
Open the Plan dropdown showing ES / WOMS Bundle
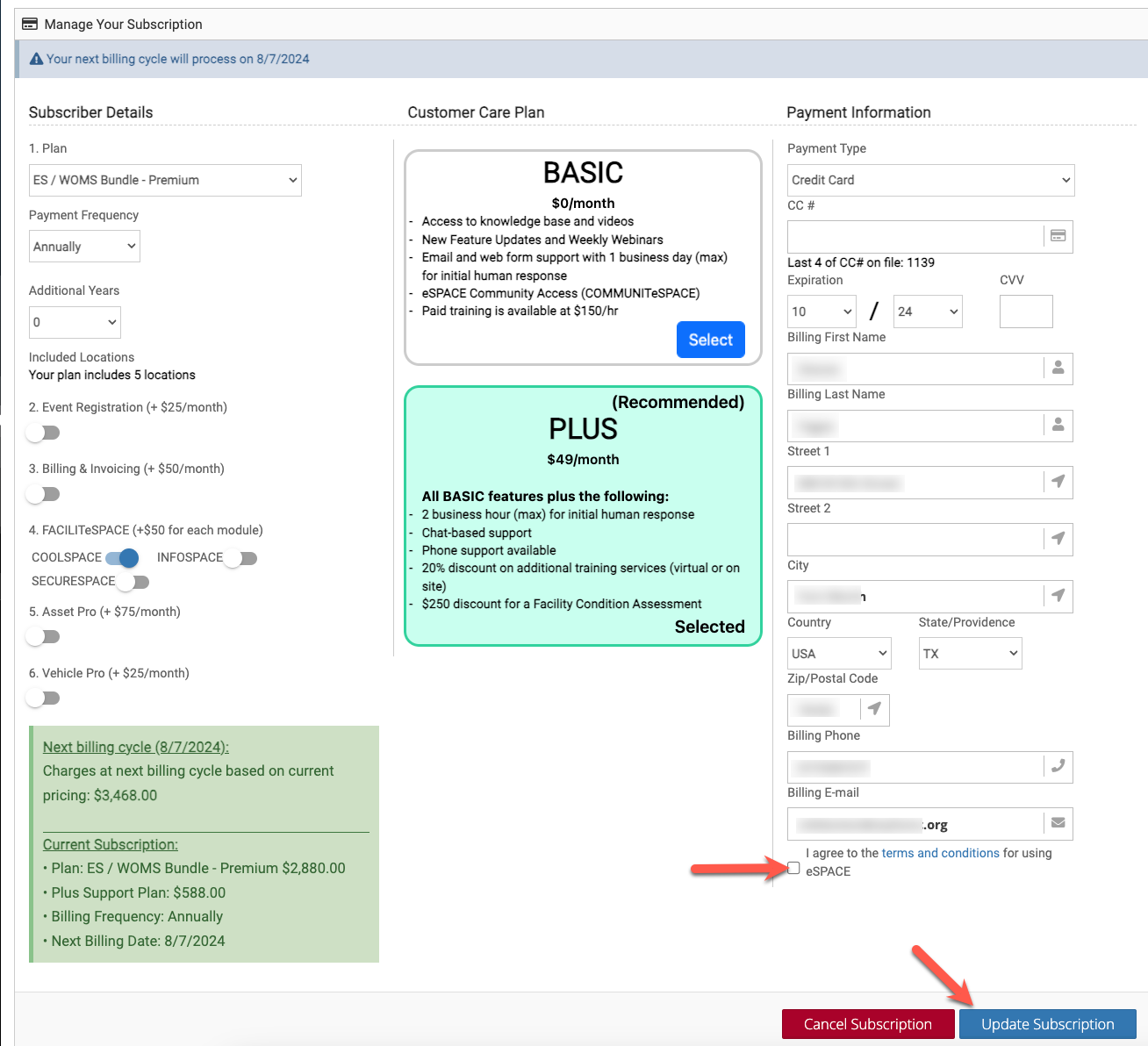[166, 180]
